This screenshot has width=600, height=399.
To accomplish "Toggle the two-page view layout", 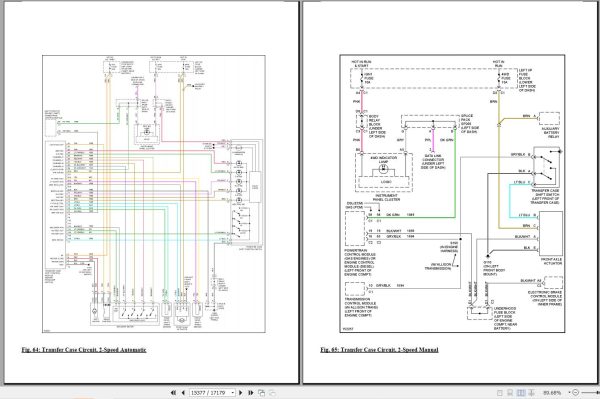I will click(x=521, y=393).
